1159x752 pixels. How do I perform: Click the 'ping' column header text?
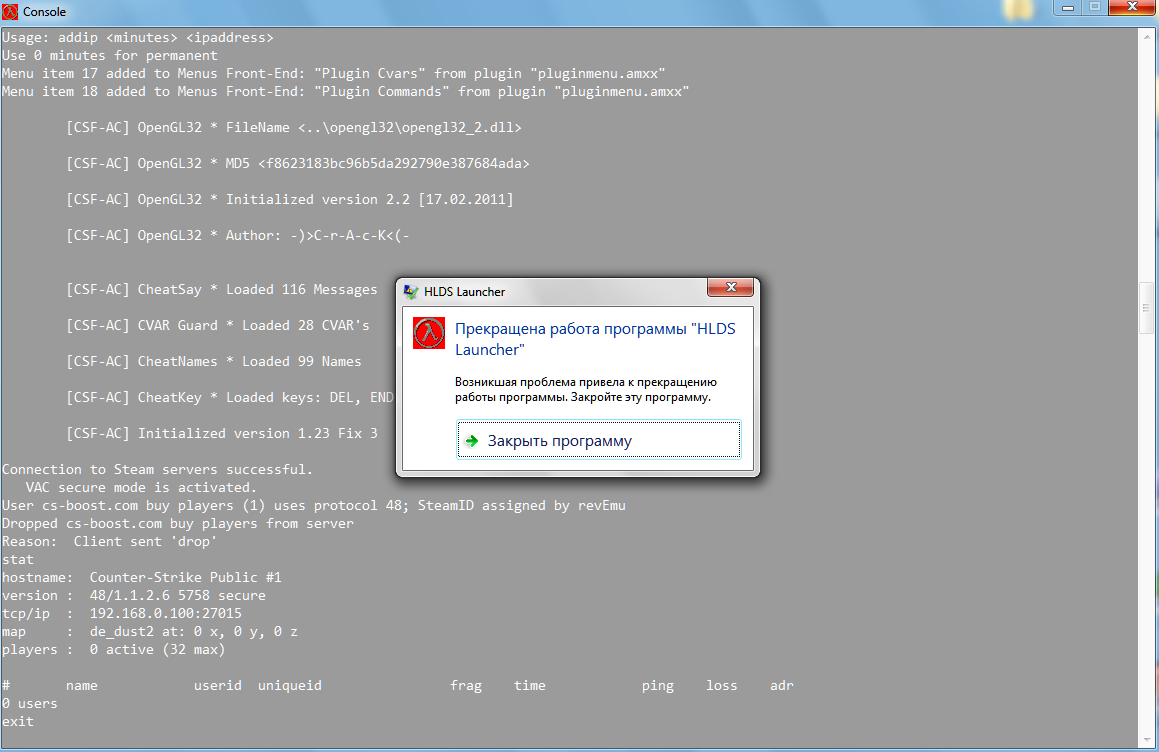(x=658, y=686)
